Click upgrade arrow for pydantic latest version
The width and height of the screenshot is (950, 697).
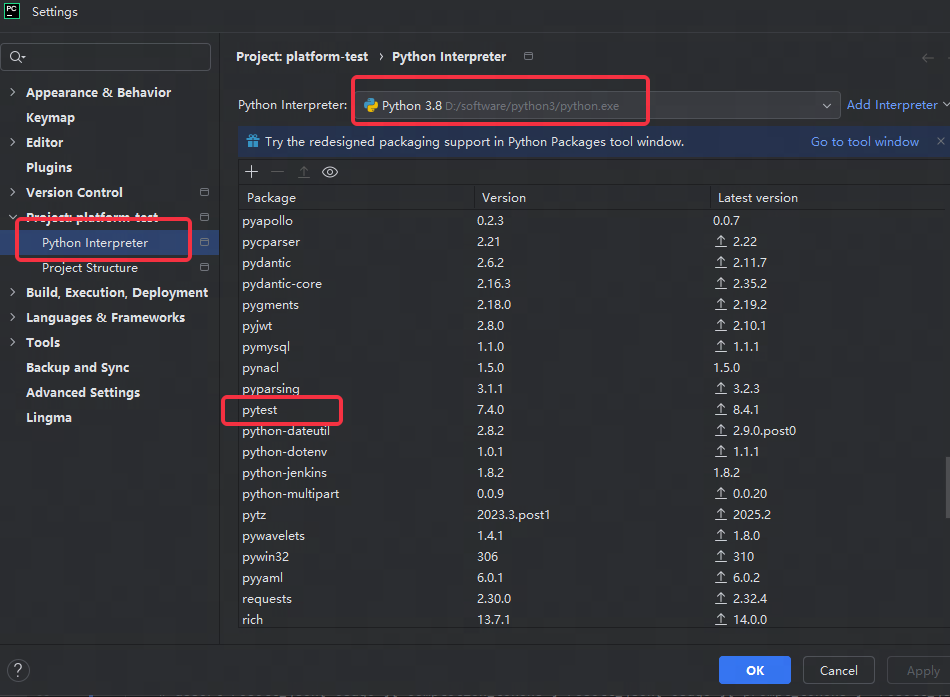point(720,262)
